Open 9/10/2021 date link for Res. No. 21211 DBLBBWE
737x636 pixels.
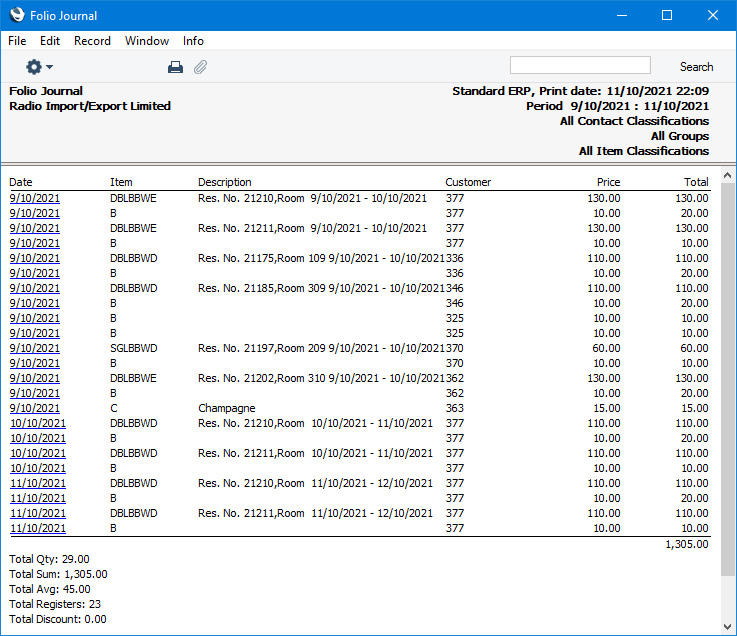tap(35, 228)
